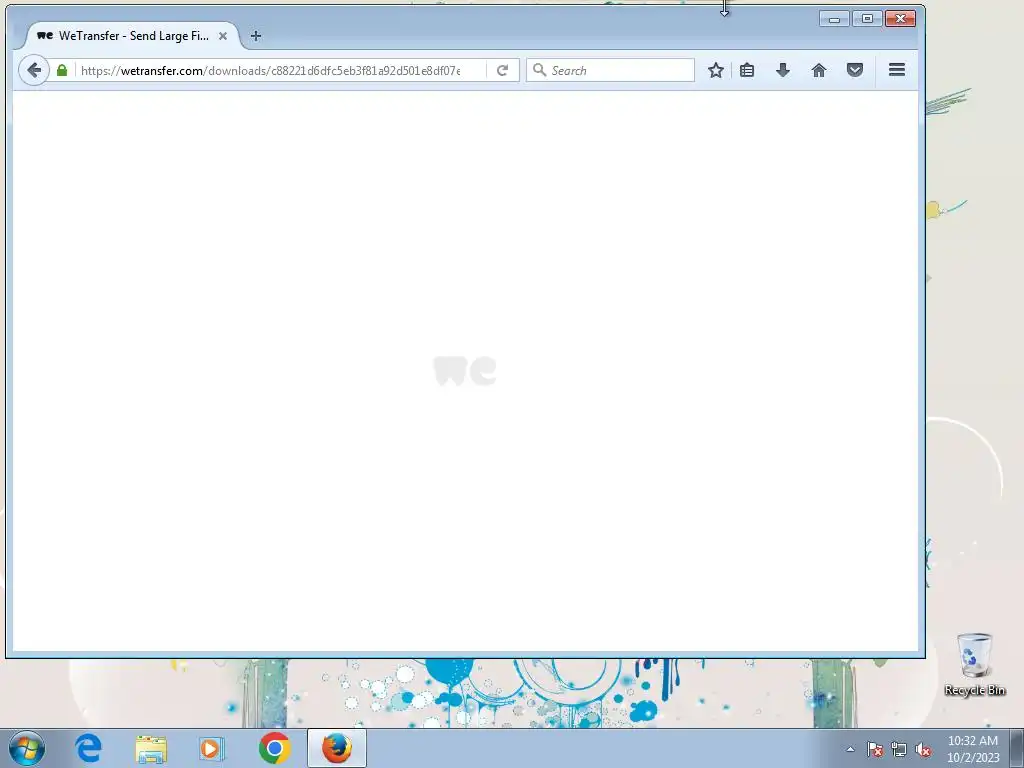Show bookmarks list icon in toolbar

point(747,71)
